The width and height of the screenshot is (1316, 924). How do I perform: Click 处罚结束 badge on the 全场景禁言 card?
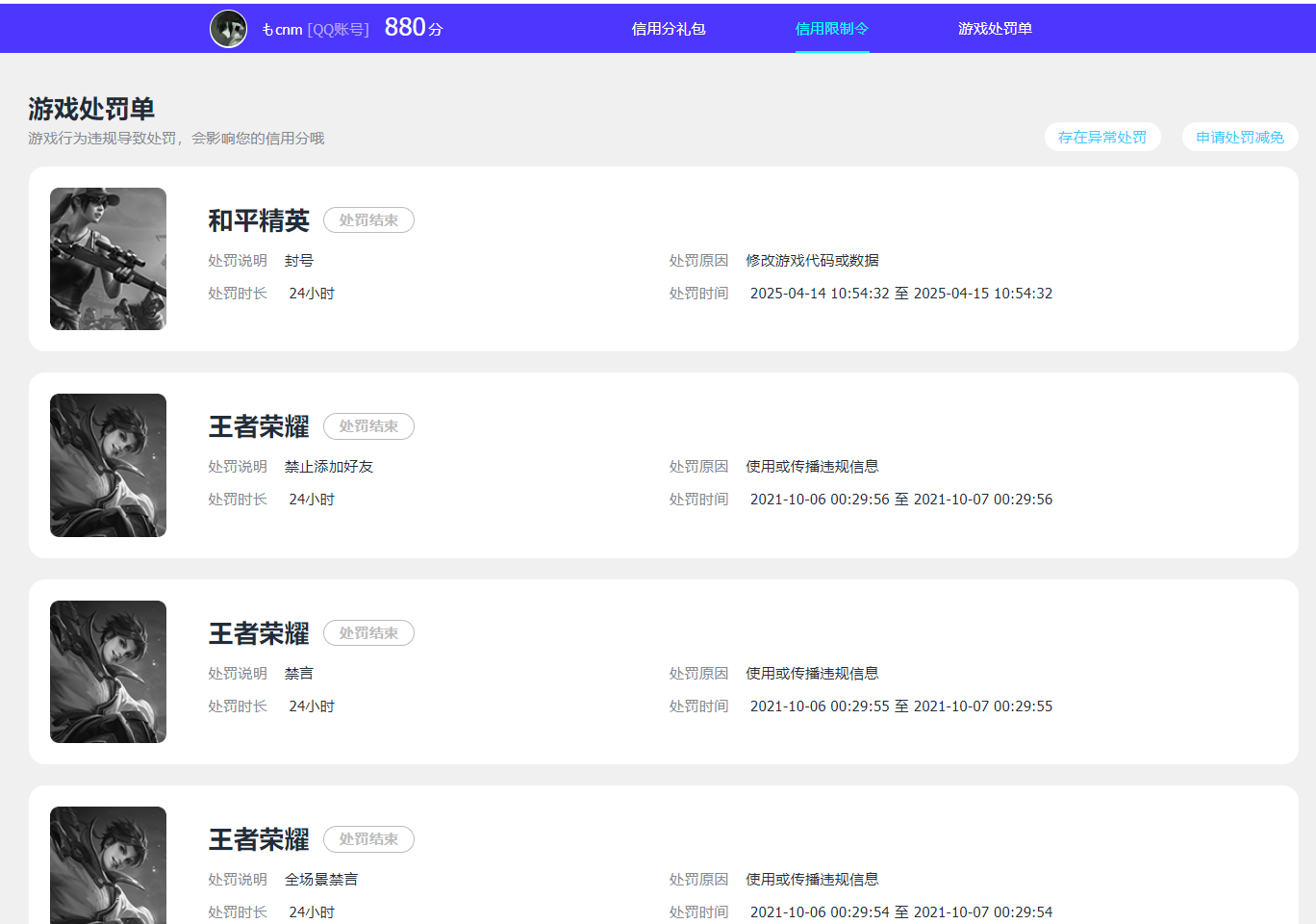point(368,839)
